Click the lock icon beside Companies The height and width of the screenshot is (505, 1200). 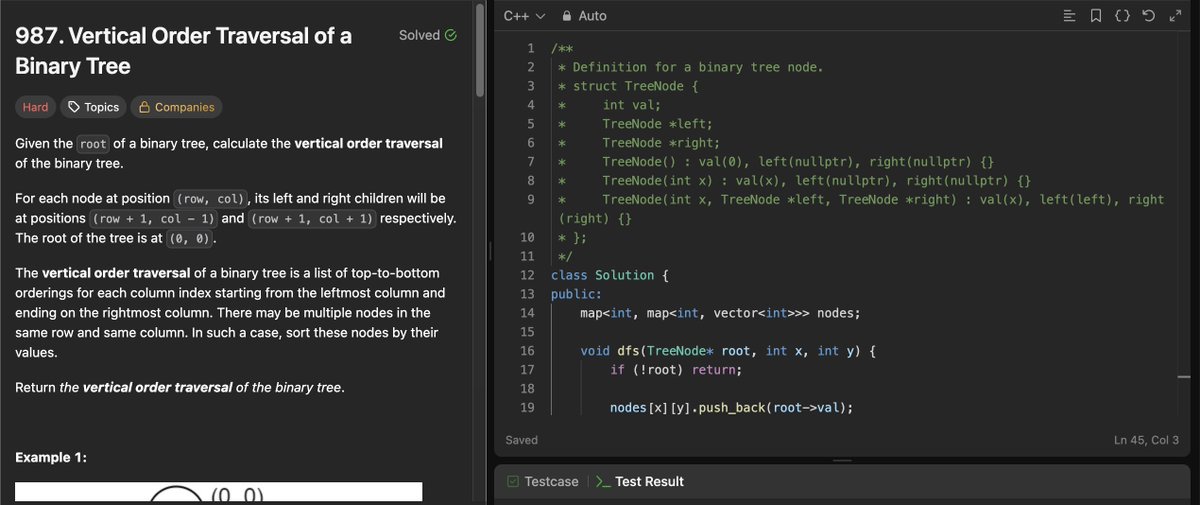[144, 107]
